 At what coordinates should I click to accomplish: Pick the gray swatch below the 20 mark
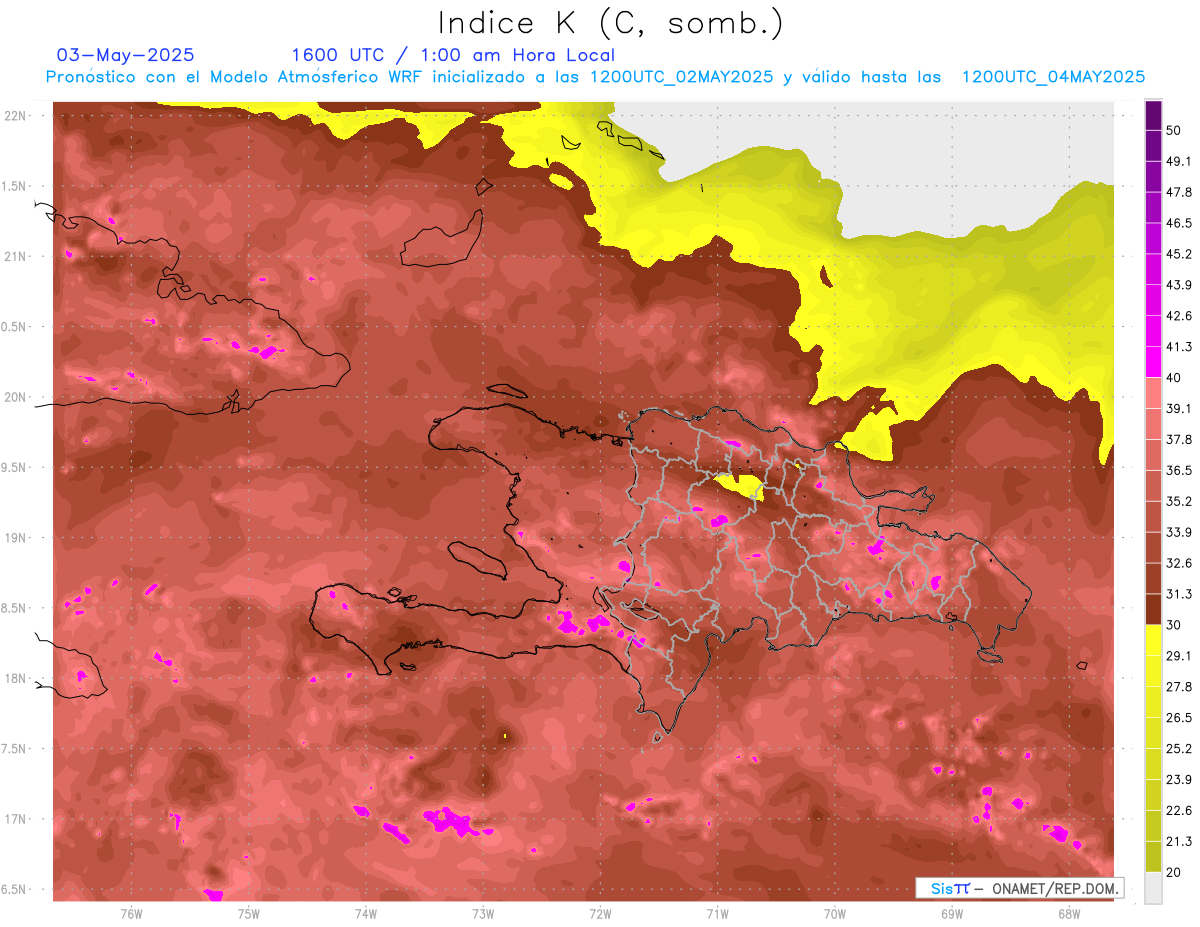click(x=1153, y=887)
